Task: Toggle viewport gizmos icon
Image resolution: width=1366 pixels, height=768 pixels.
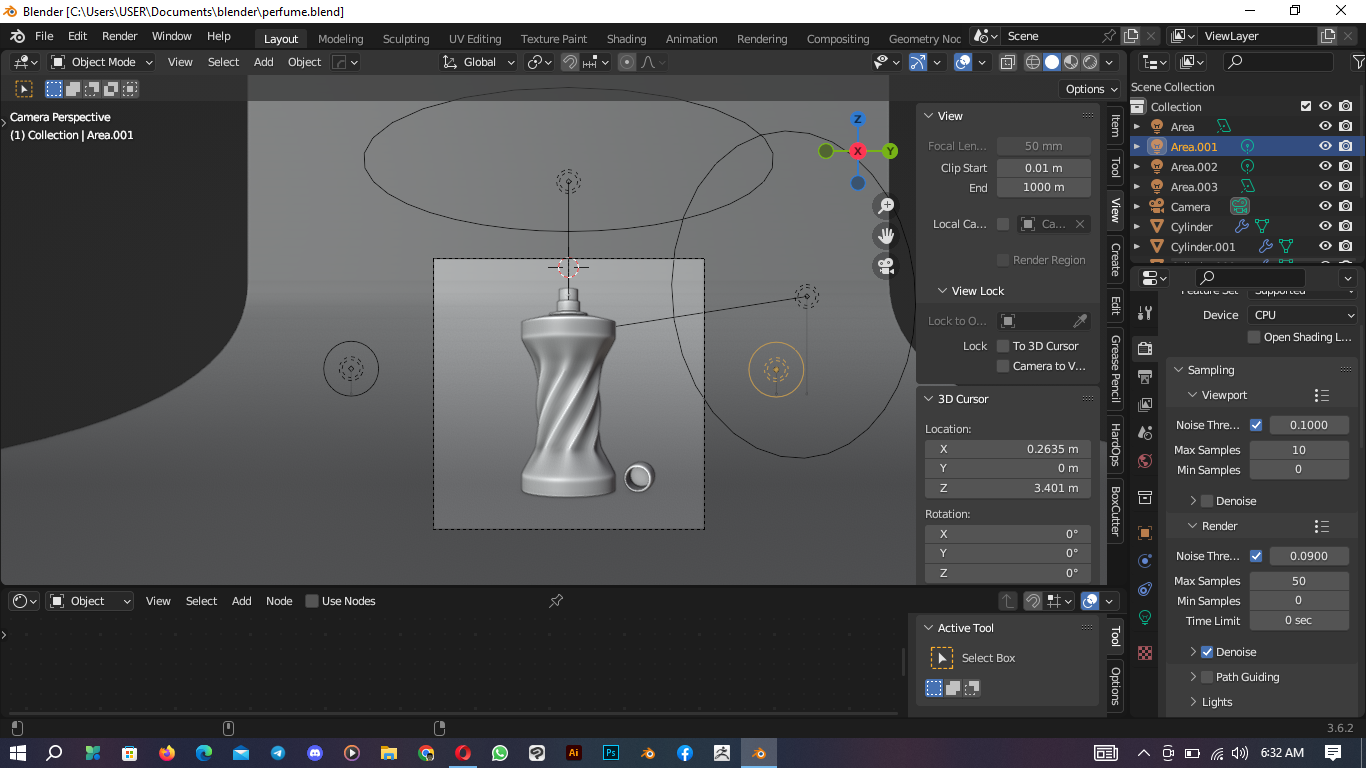Action: click(918, 62)
